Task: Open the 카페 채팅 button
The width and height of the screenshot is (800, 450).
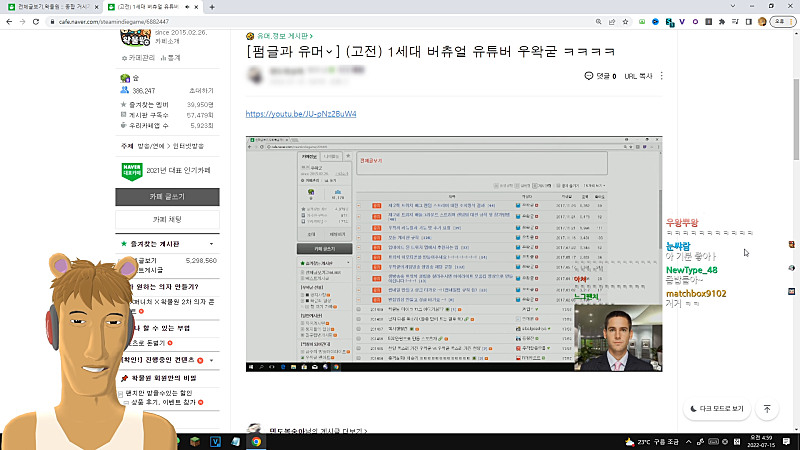Action: (167, 219)
